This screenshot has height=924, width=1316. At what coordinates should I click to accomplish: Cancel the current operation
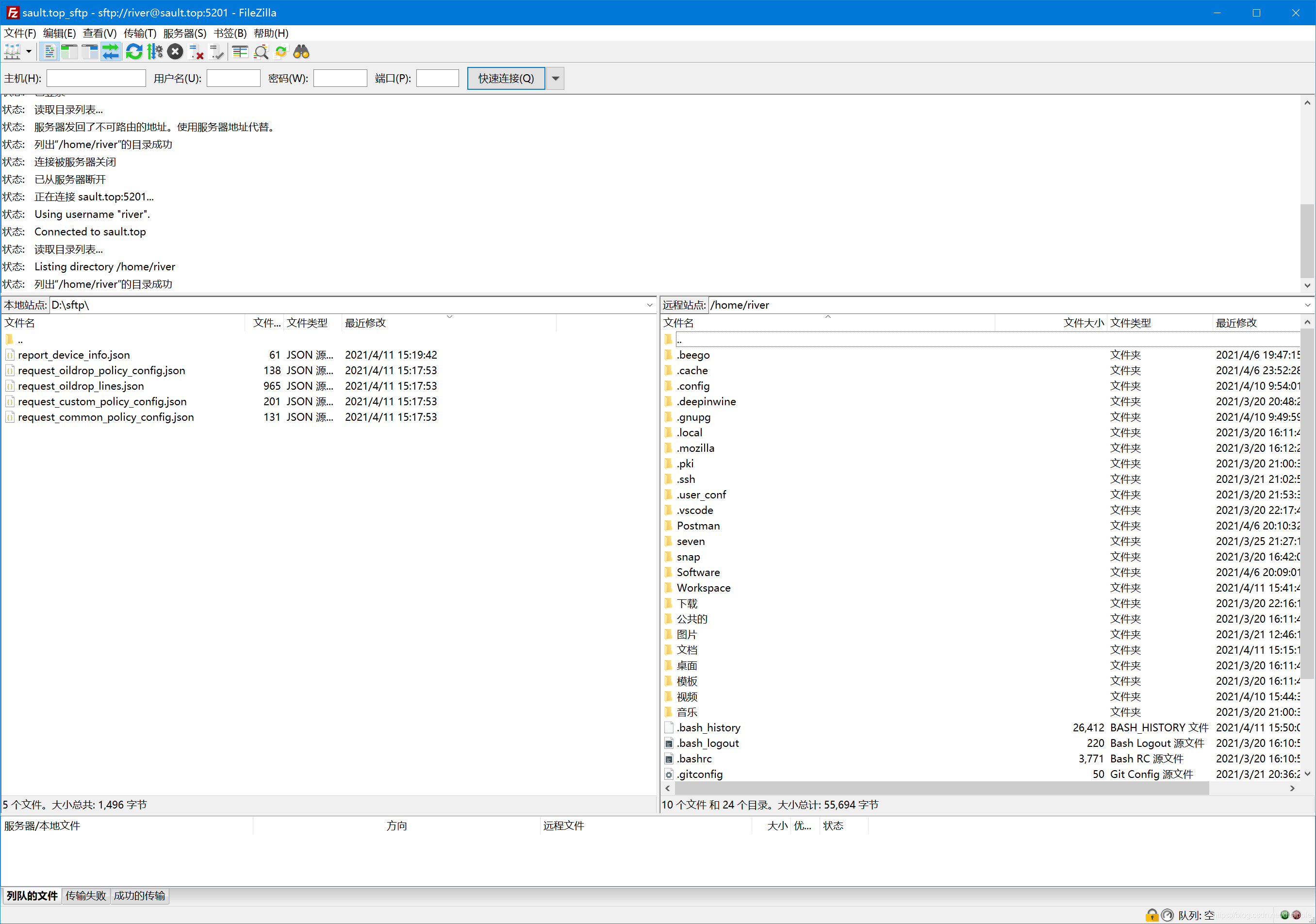[175, 52]
